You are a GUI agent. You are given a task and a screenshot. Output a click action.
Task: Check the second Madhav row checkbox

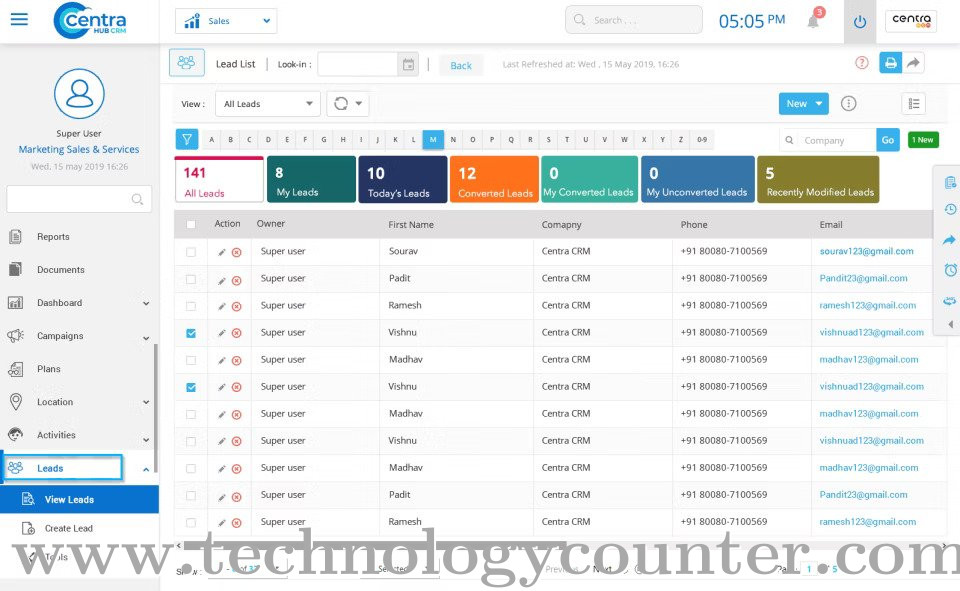[x=191, y=414]
